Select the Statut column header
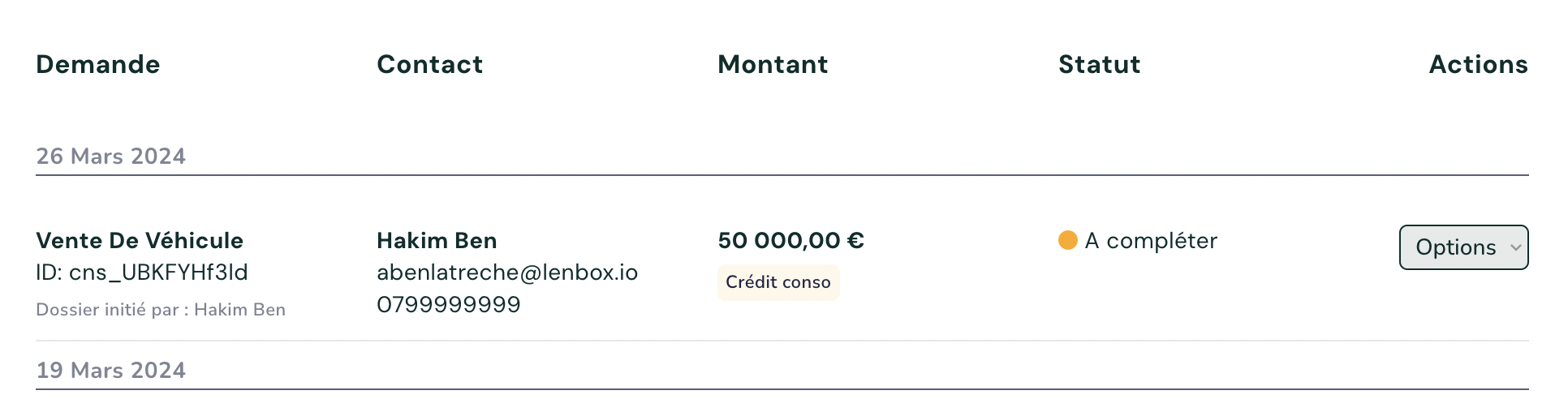 [x=1099, y=64]
